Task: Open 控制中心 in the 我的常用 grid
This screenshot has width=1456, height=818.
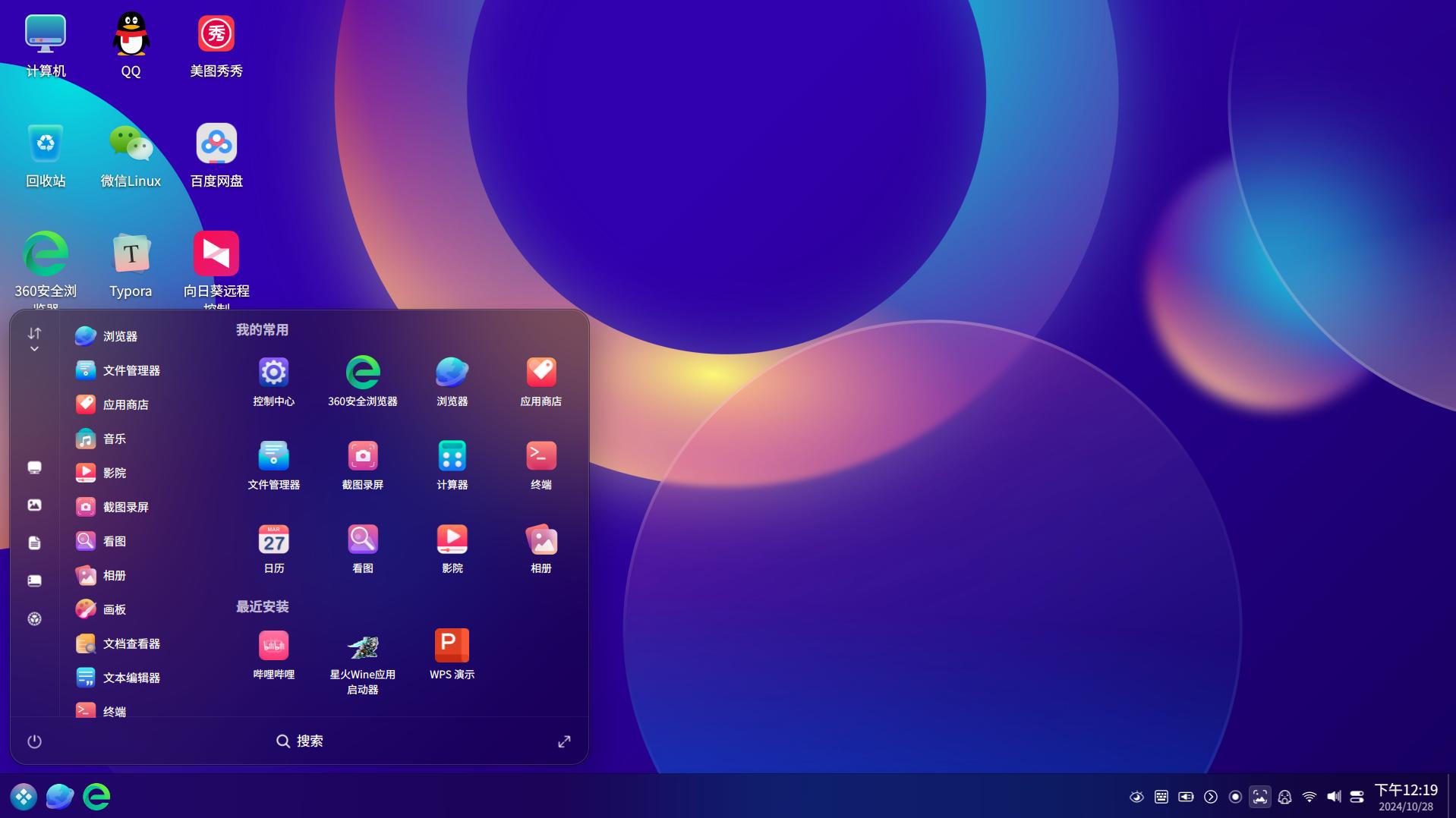Action: pos(273,381)
